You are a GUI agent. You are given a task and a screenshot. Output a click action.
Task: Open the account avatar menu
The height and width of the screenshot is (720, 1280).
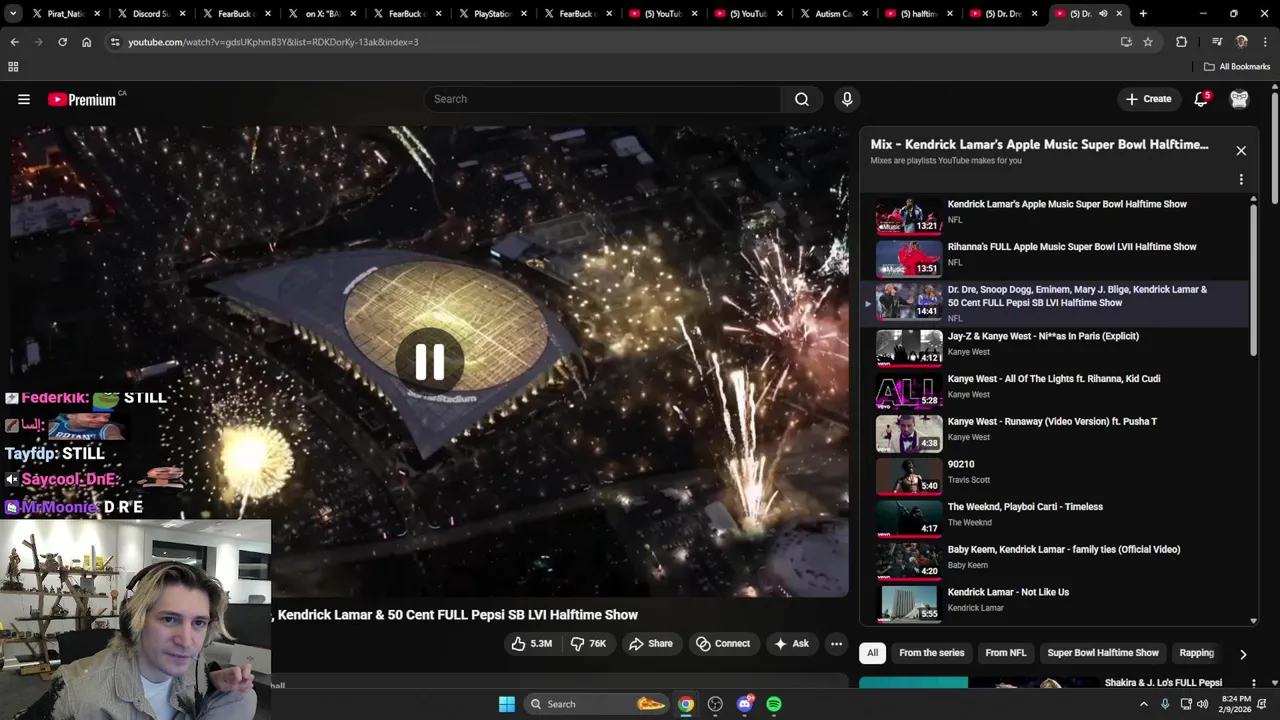pyautogui.click(x=1239, y=99)
